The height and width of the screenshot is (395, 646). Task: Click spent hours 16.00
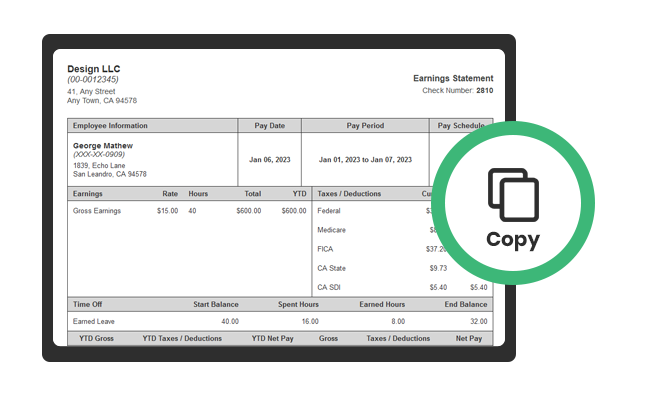pyautogui.click(x=310, y=322)
